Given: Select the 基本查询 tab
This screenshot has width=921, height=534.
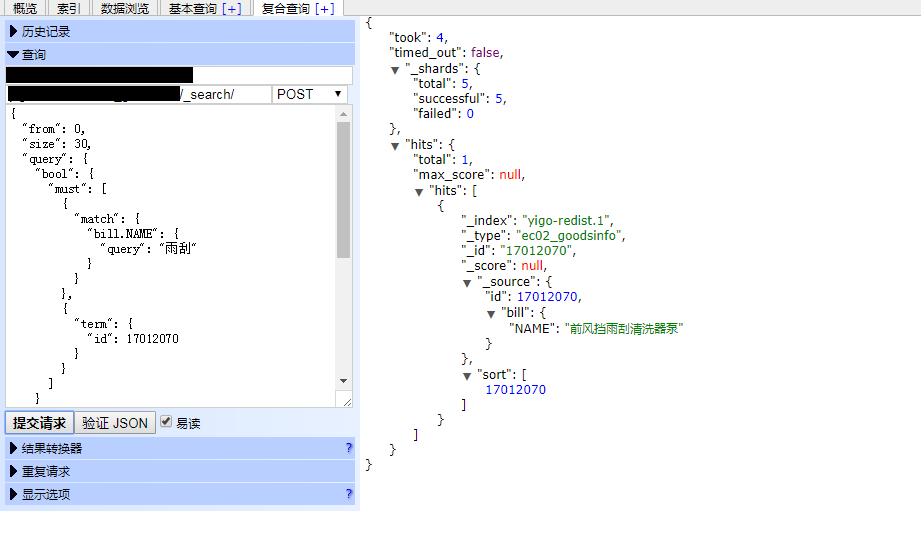Looking at the screenshot, I should pyautogui.click(x=193, y=8).
